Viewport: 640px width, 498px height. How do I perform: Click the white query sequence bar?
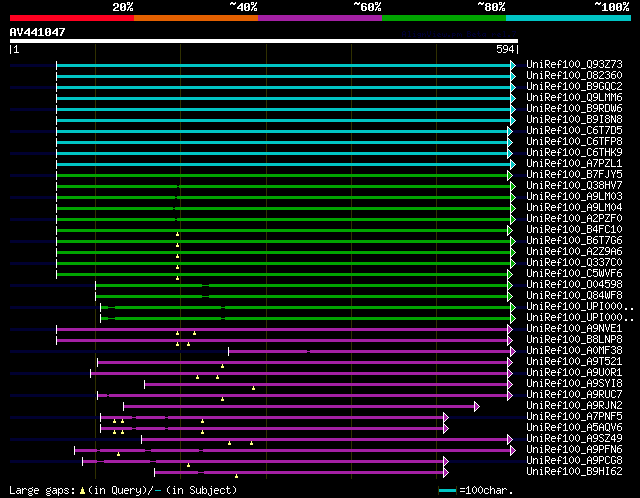click(x=264, y=41)
